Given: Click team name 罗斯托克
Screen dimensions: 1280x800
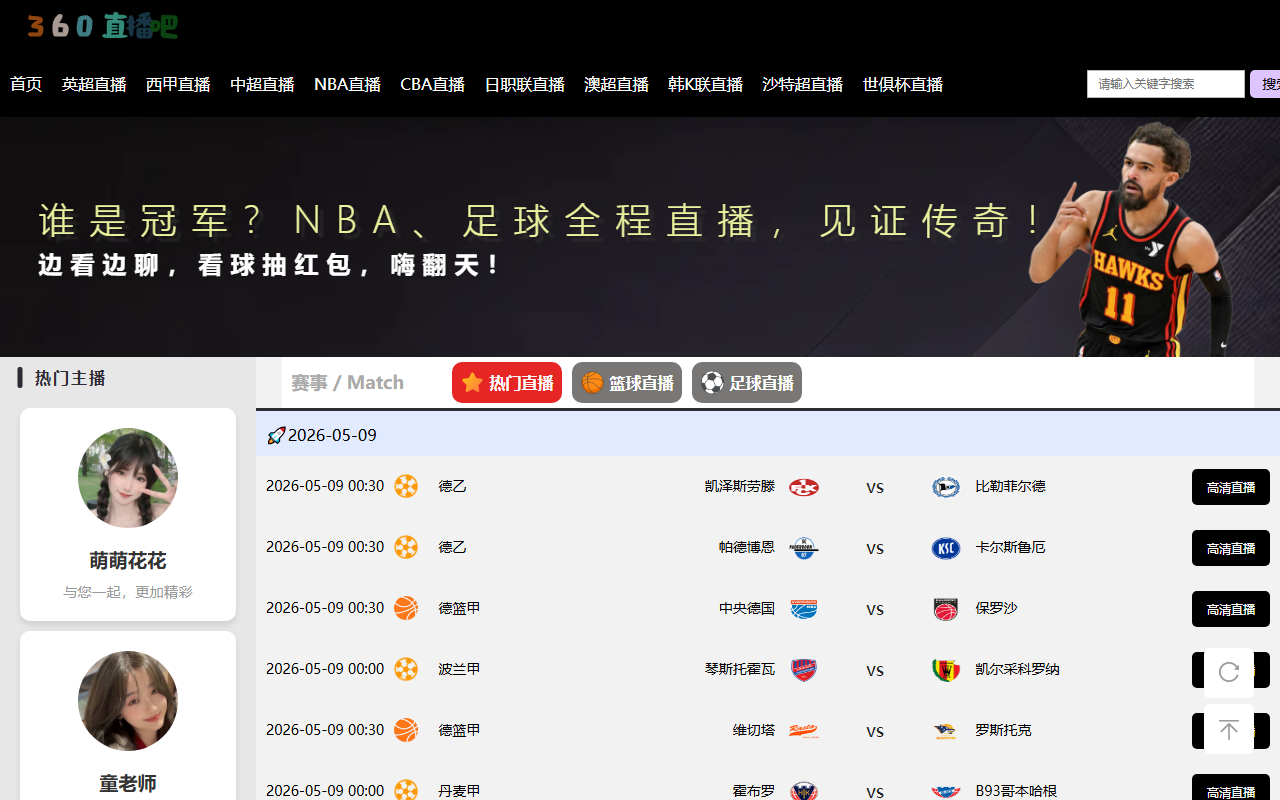Looking at the screenshot, I should coord(1003,730).
